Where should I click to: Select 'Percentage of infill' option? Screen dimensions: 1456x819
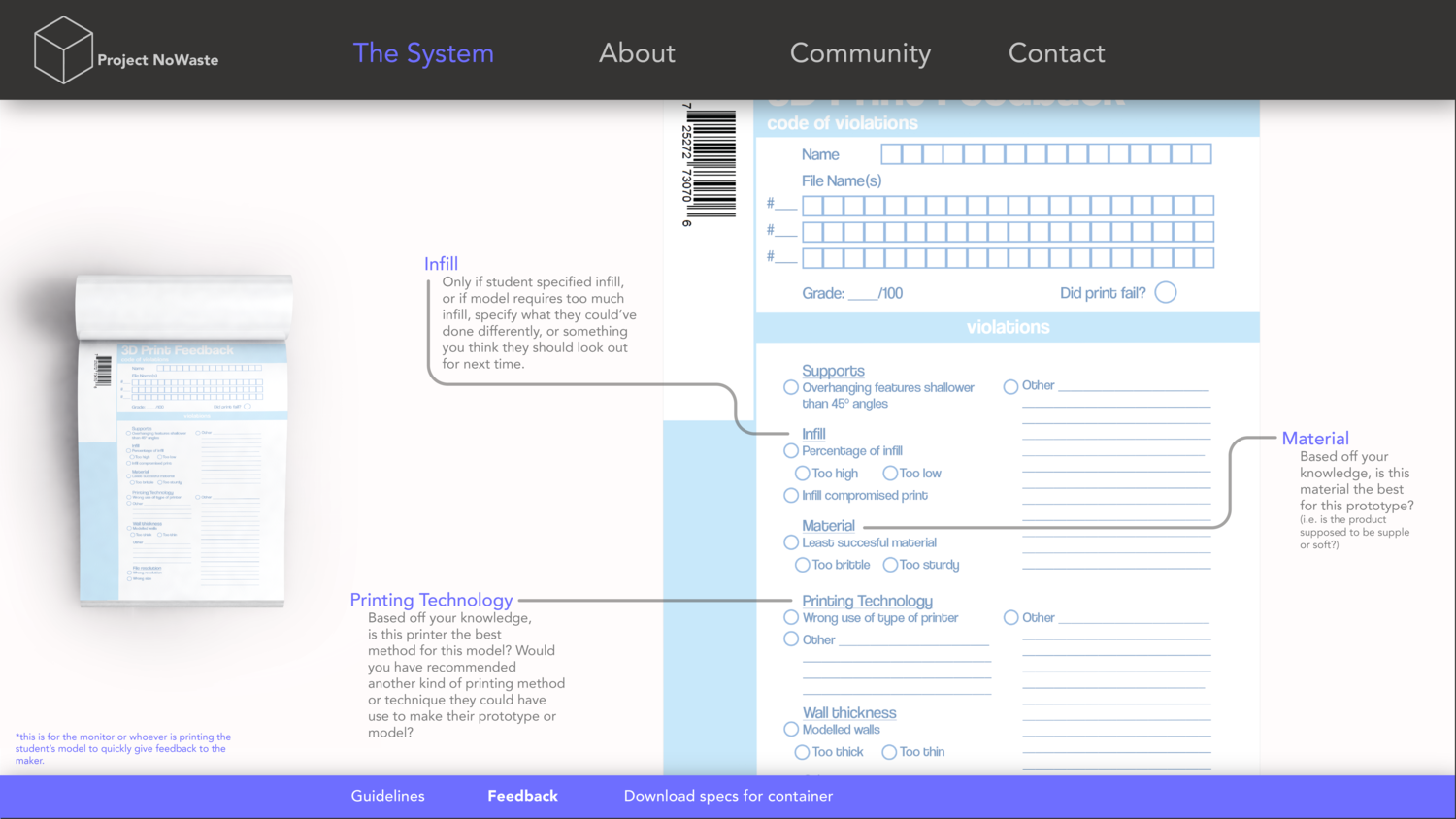point(791,451)
